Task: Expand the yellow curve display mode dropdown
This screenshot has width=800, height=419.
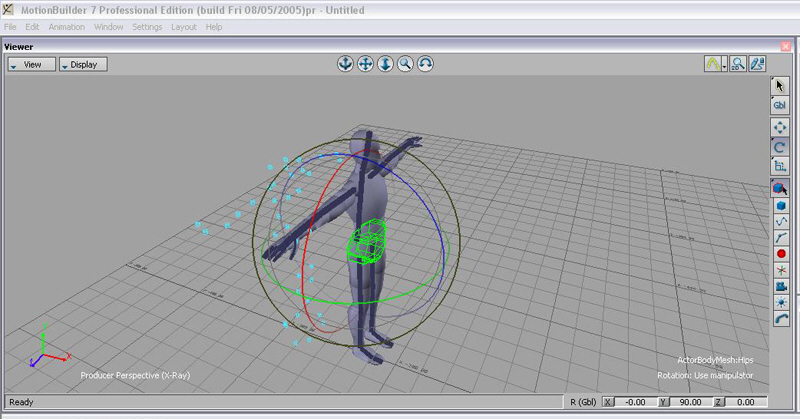Action: (723, 66)
